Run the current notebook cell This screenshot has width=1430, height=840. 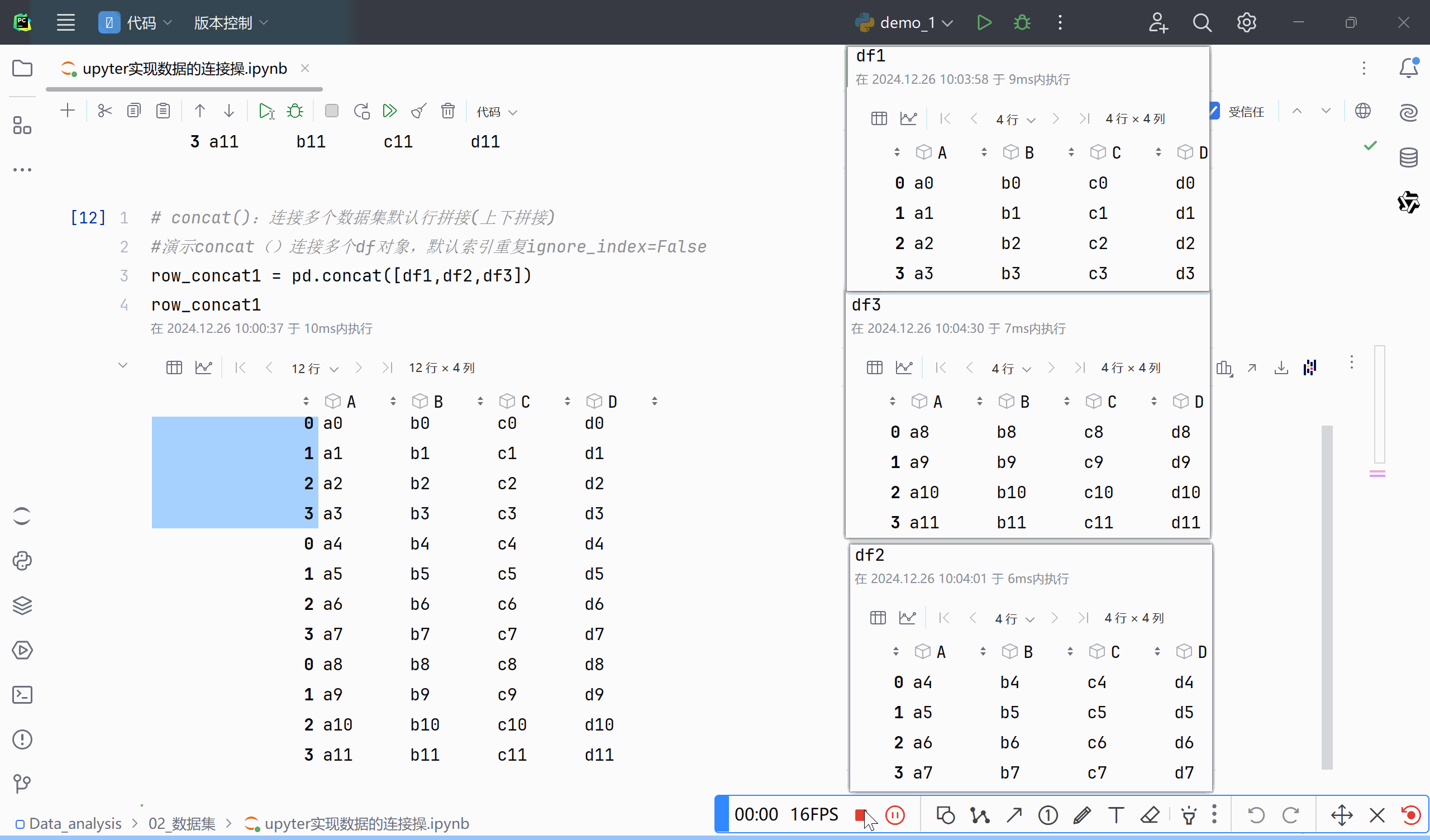tap(266, 111)
